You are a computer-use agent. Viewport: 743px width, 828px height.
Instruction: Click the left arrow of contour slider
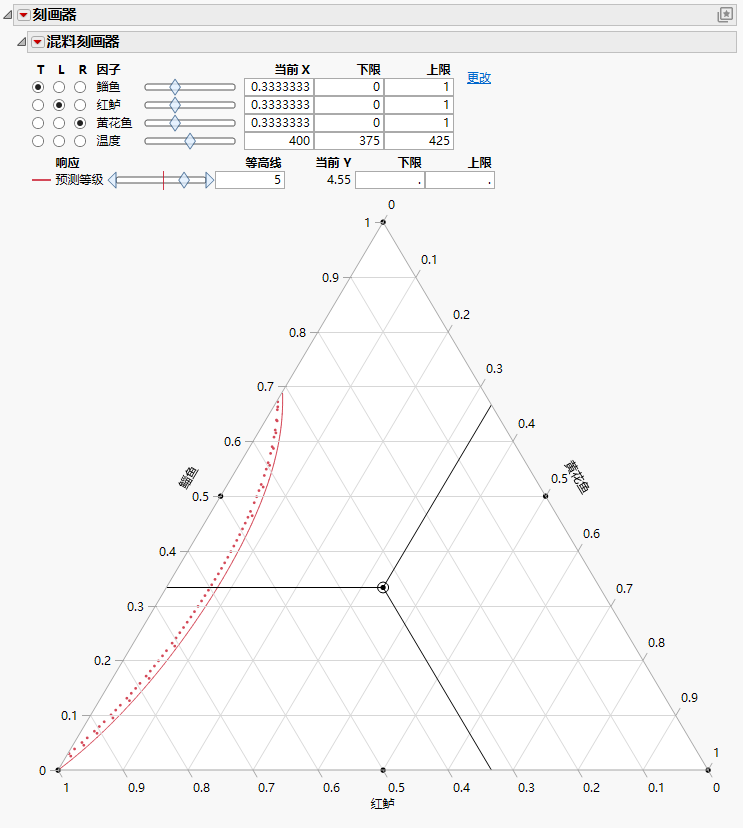pyautogui.click(x=112, y=180)
